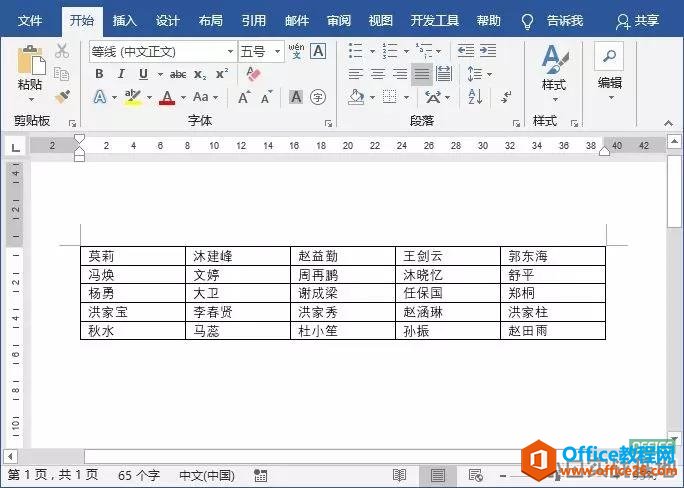
Task: Click the Increase Indent icon
Action: coord(488,51)
